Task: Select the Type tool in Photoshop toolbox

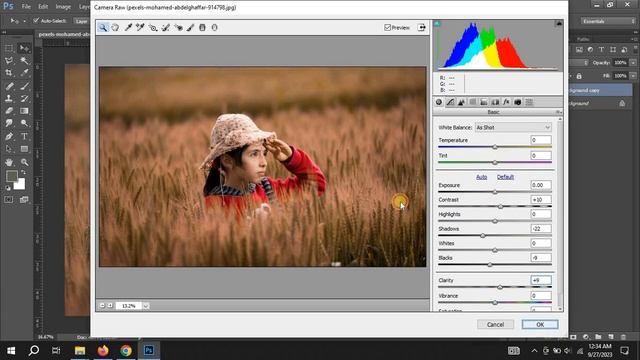Action: pos(24,136)
